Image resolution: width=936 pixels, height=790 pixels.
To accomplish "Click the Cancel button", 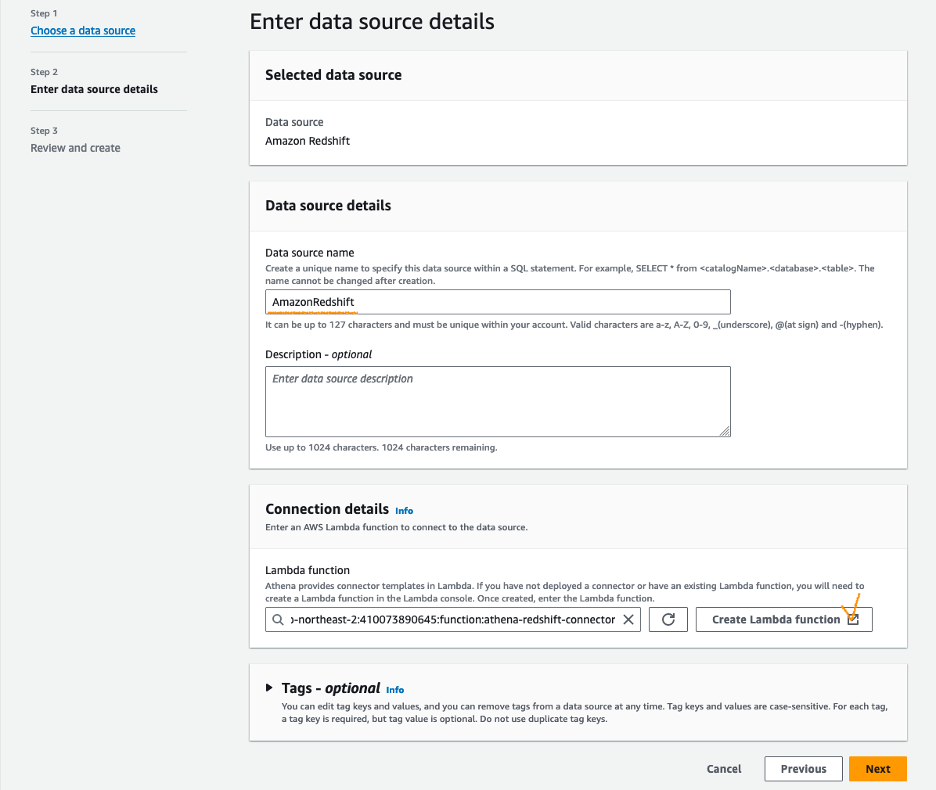I will [724, 769].
